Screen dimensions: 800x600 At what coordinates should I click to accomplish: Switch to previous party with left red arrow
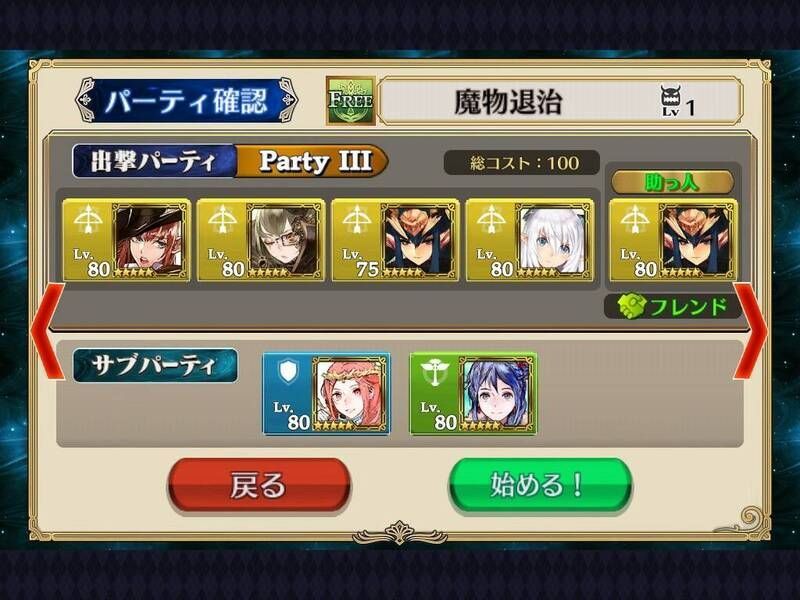[47, 332]
